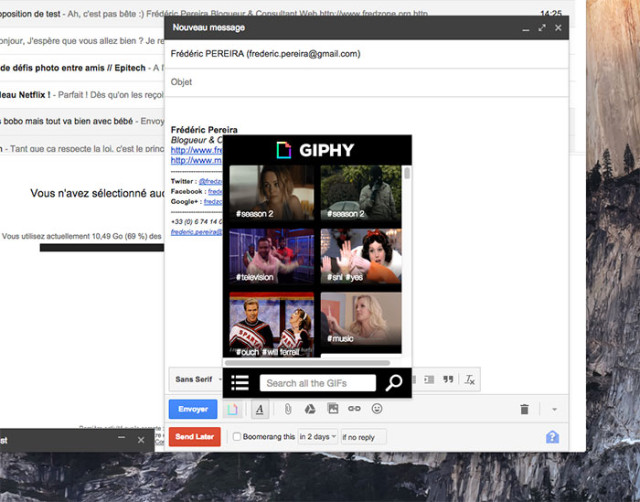Viewport: 640px width, 502px height.
Task: Open the emoticon picker
Action: tap(377, 409)
